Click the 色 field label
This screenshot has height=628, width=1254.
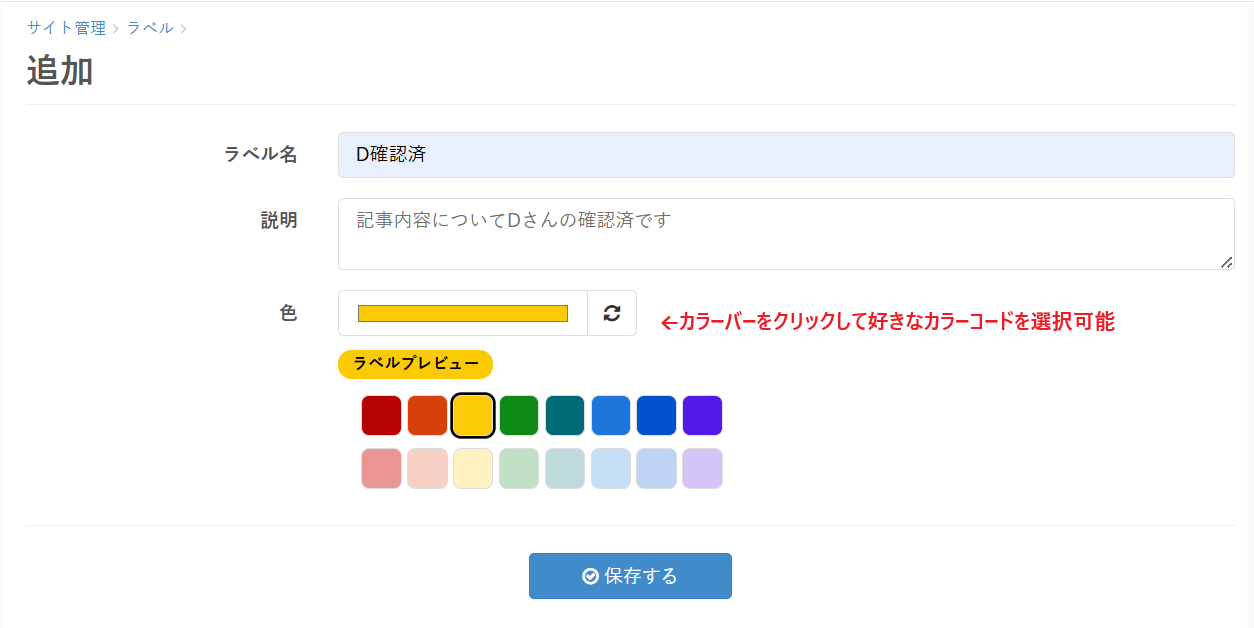(x=288, y=313)
